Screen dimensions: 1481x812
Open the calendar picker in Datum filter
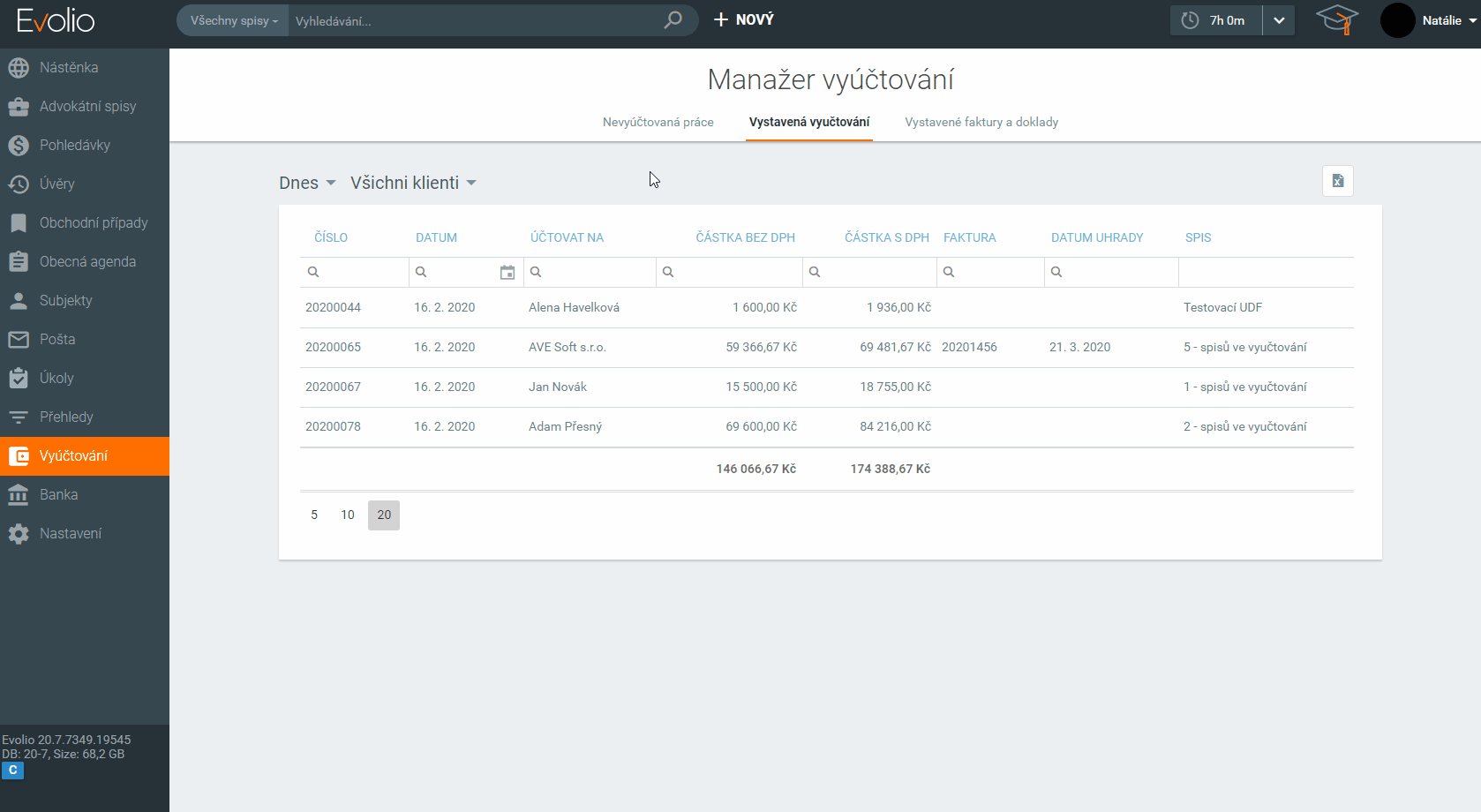click(x=507, y=273)
